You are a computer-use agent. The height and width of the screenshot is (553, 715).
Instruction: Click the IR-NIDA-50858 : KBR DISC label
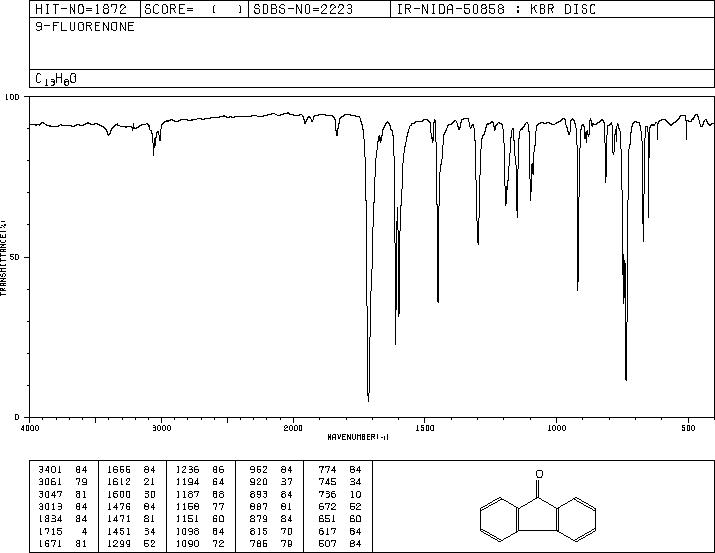point(496,9)
